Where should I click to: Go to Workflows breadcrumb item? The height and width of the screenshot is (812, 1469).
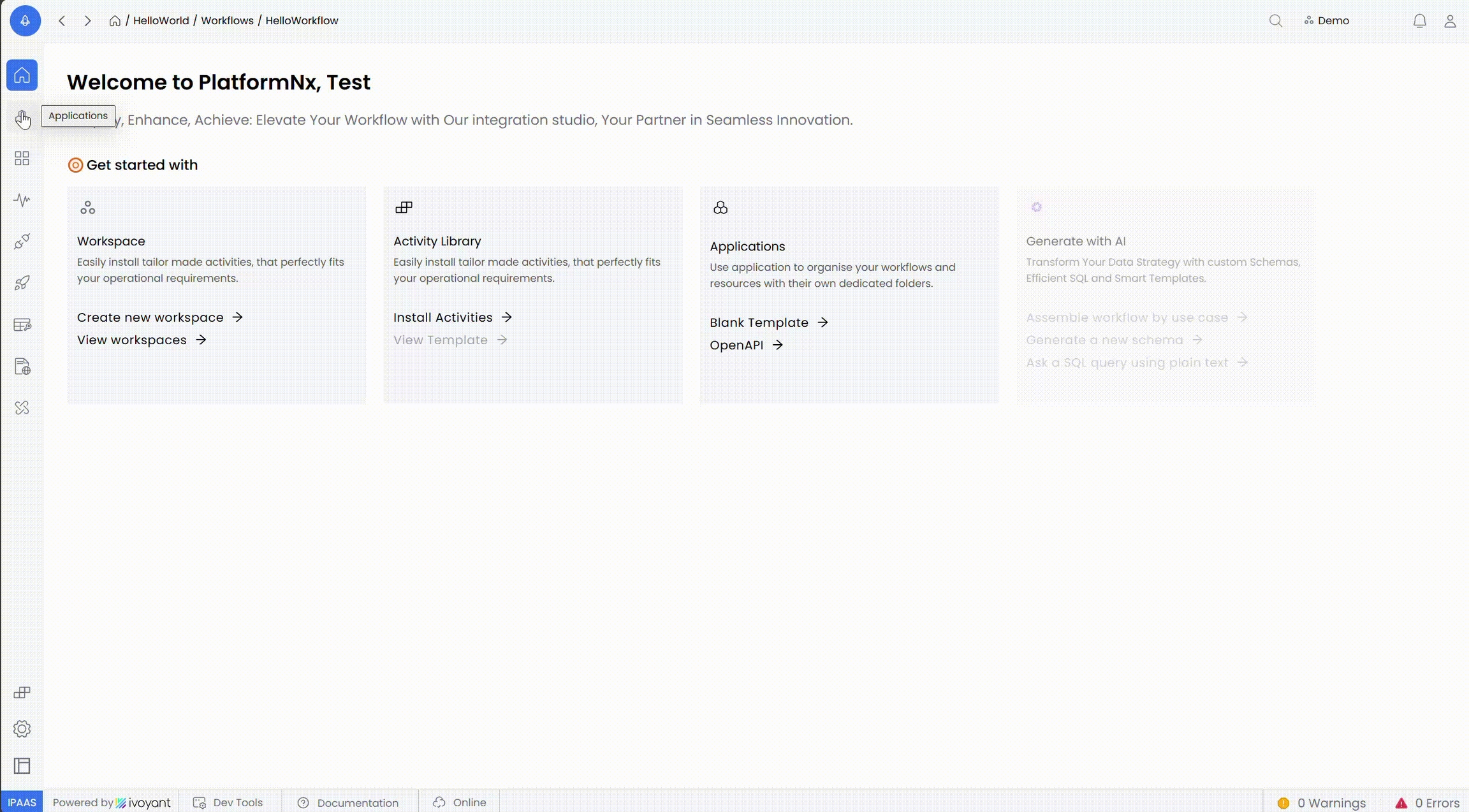(x=227, y=21)
